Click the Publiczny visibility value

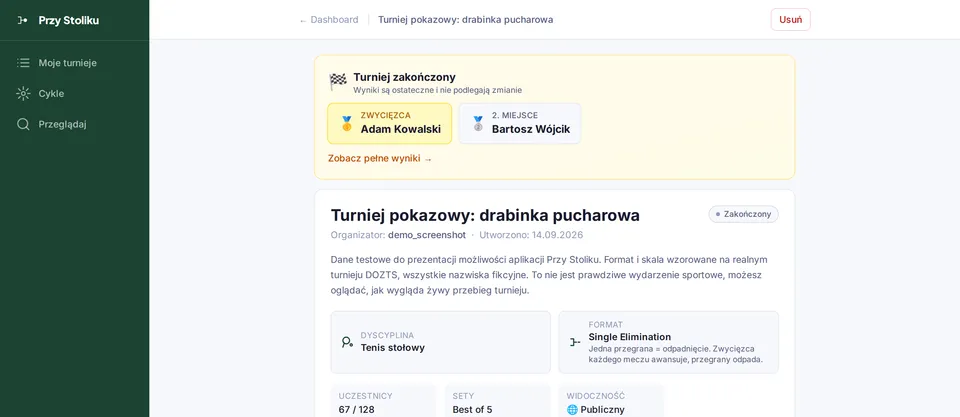coord(602,410)
